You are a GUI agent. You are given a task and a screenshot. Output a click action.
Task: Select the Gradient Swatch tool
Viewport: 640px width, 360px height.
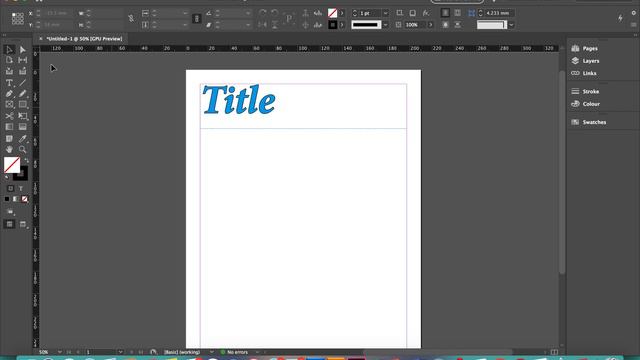pyautogui.click(x=9, y=127)
